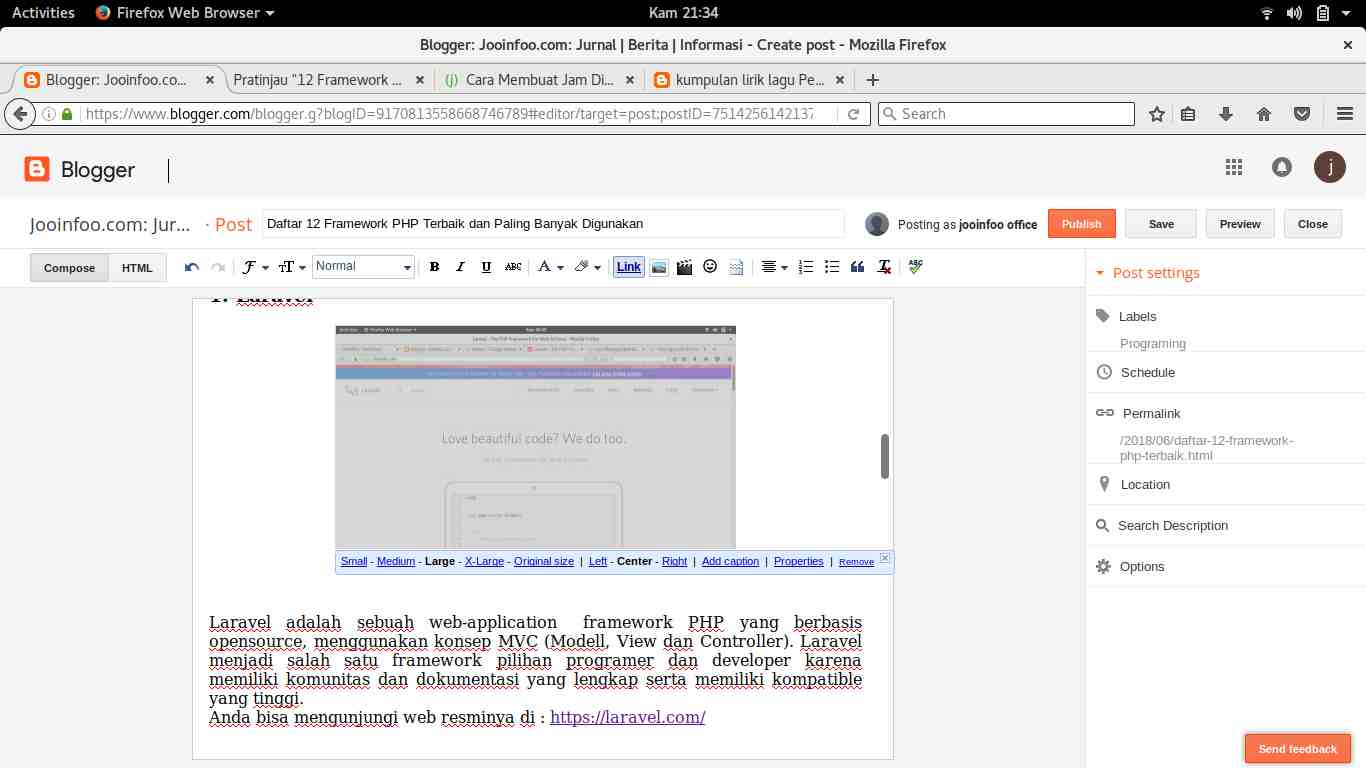The width and height of the screenshot is (1366, 768).
Task: Show the Firefox bookmarks library
Action: click(x=1188, y=114)
